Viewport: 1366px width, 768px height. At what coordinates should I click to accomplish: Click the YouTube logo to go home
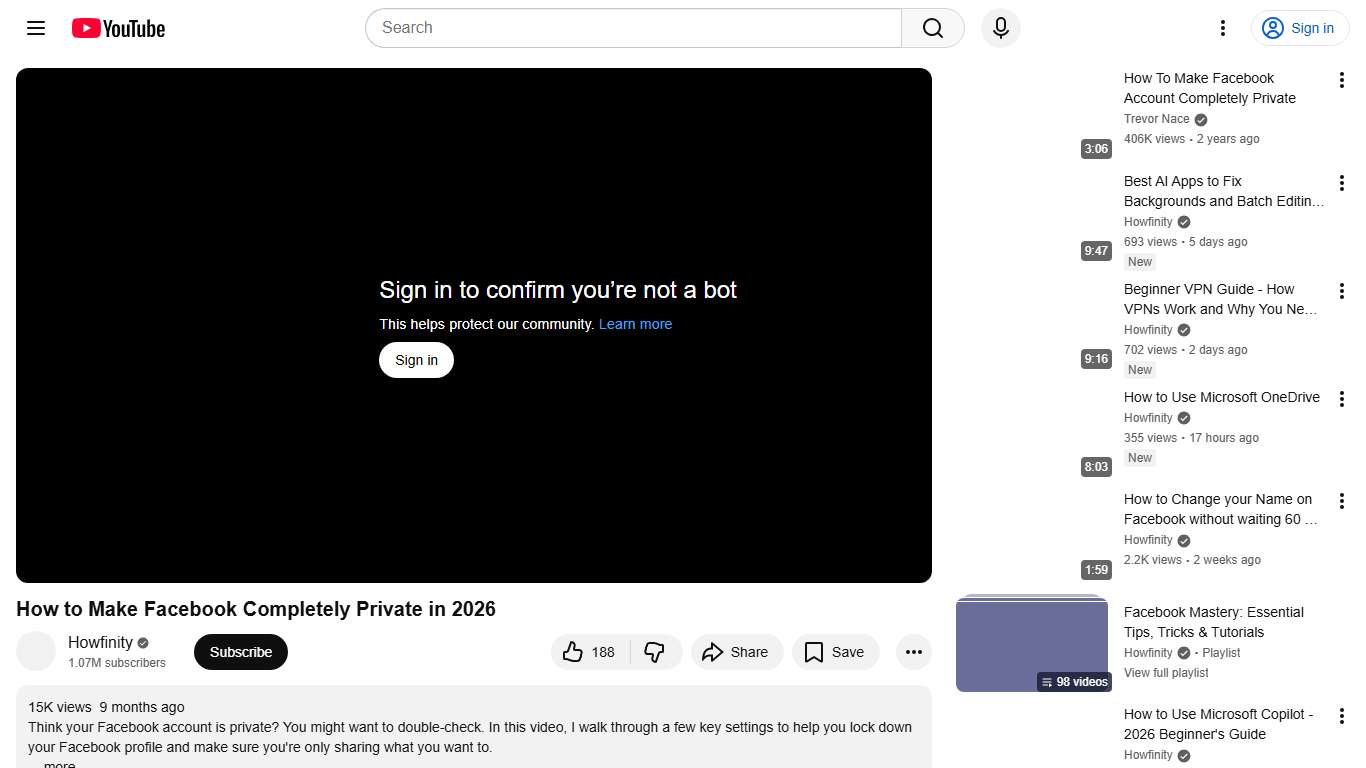tap(117, 28)
